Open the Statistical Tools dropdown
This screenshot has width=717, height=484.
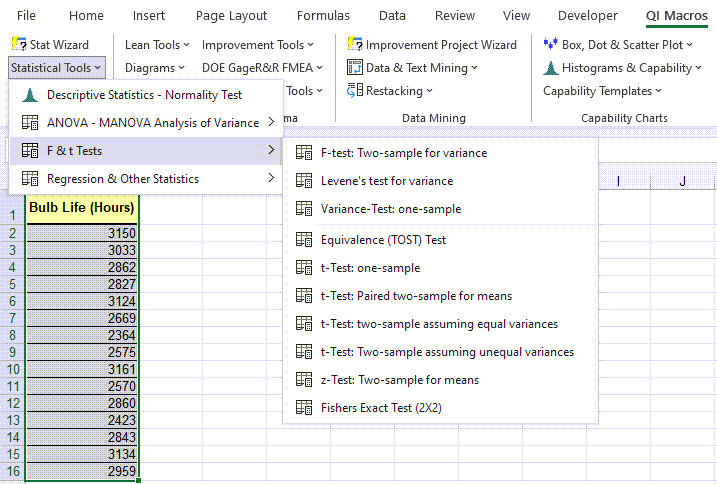coord(57,68)
